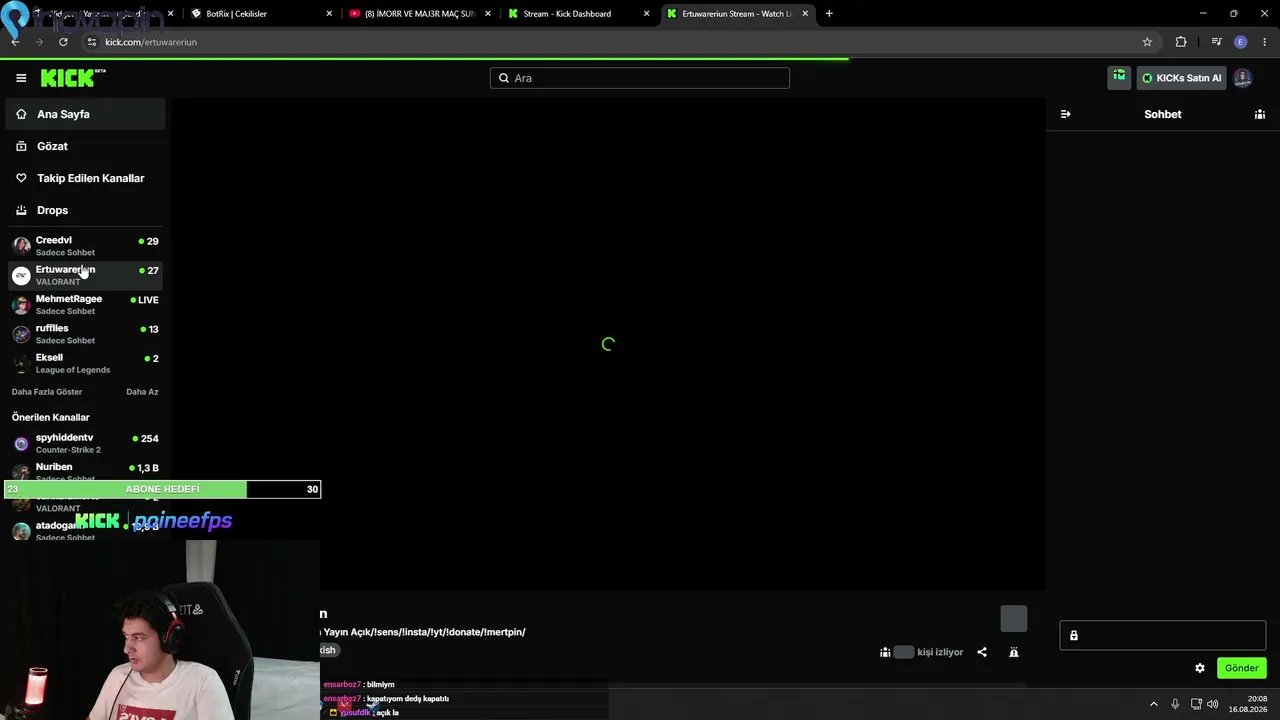Click the share stream icon
Screen dimensions: 1280x720
point(982,652)
